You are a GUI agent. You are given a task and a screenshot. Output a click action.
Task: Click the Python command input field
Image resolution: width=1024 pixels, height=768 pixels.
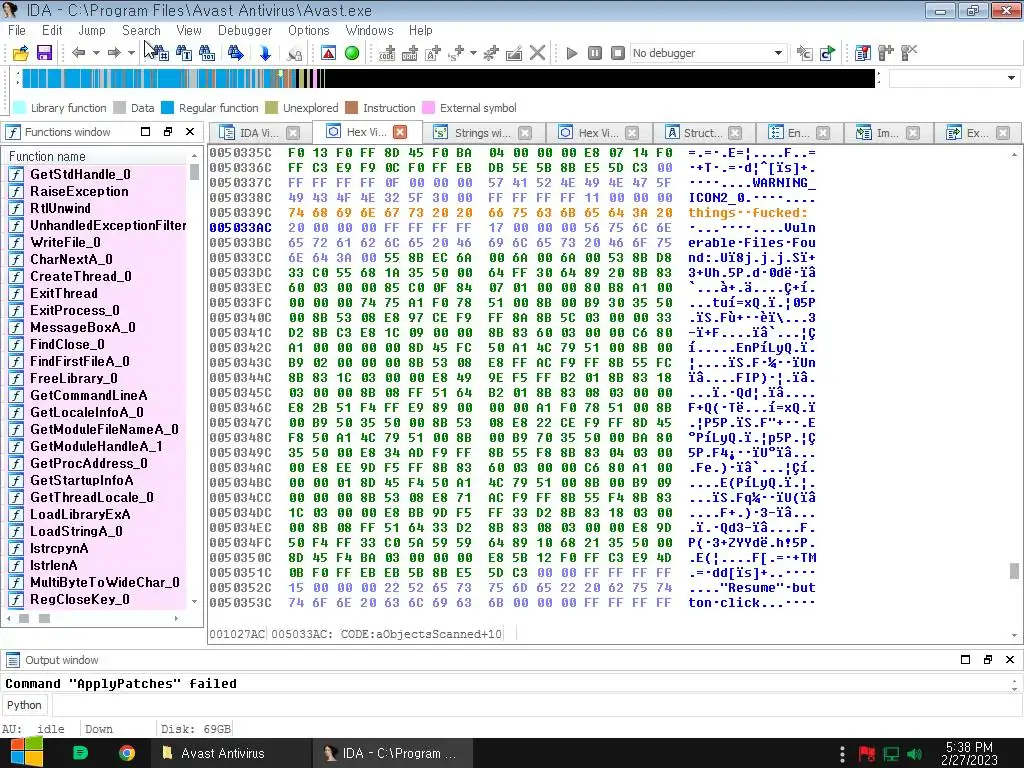click(x=536, y=705)
